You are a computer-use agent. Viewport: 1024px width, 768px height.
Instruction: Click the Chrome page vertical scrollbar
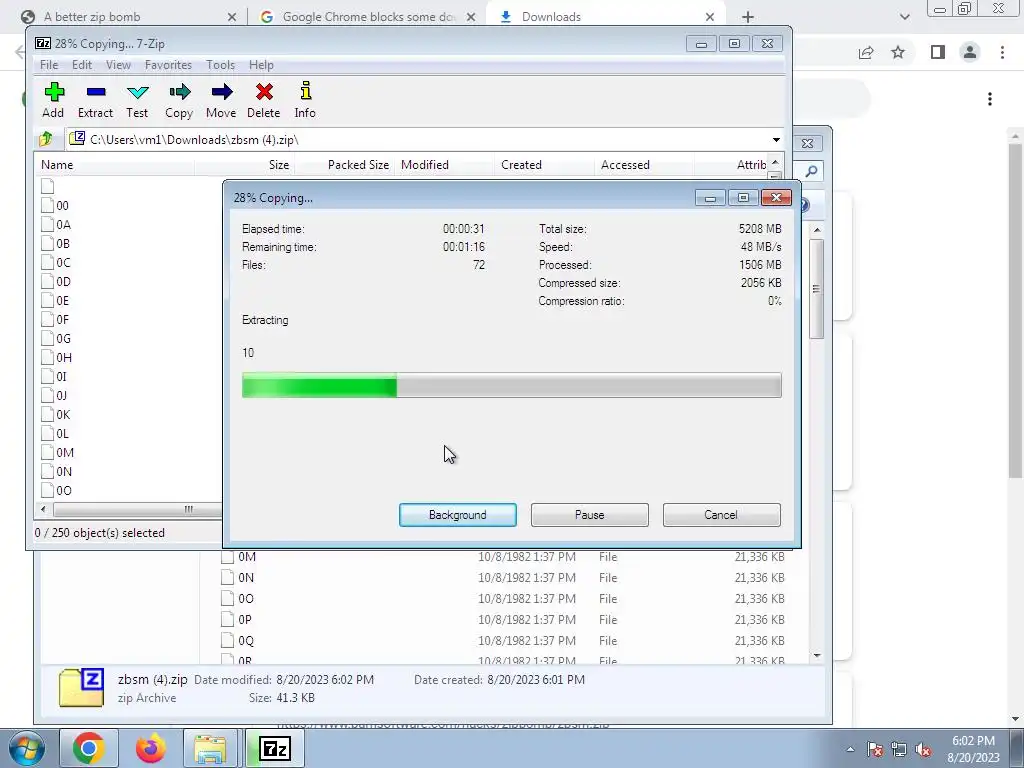[x=1016, y=310]
